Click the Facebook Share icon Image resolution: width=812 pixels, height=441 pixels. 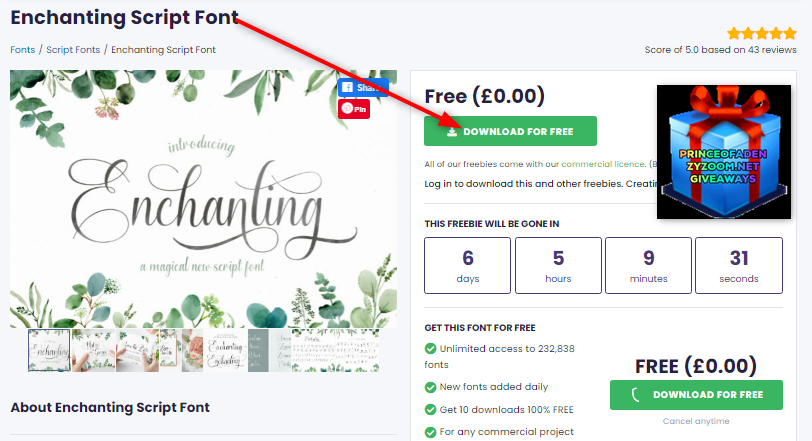coord(363,87)
